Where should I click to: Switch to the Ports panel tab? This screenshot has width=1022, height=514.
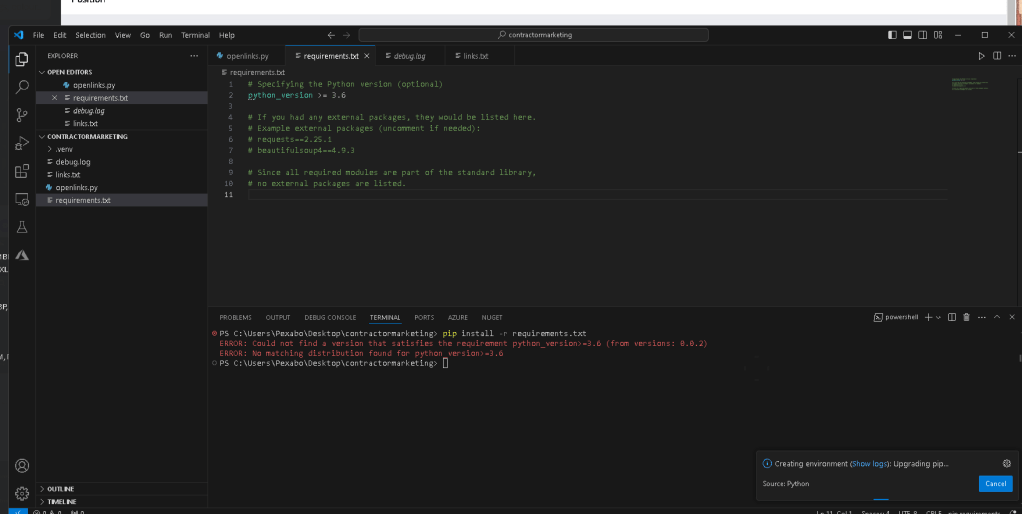[x=424, y=317]
